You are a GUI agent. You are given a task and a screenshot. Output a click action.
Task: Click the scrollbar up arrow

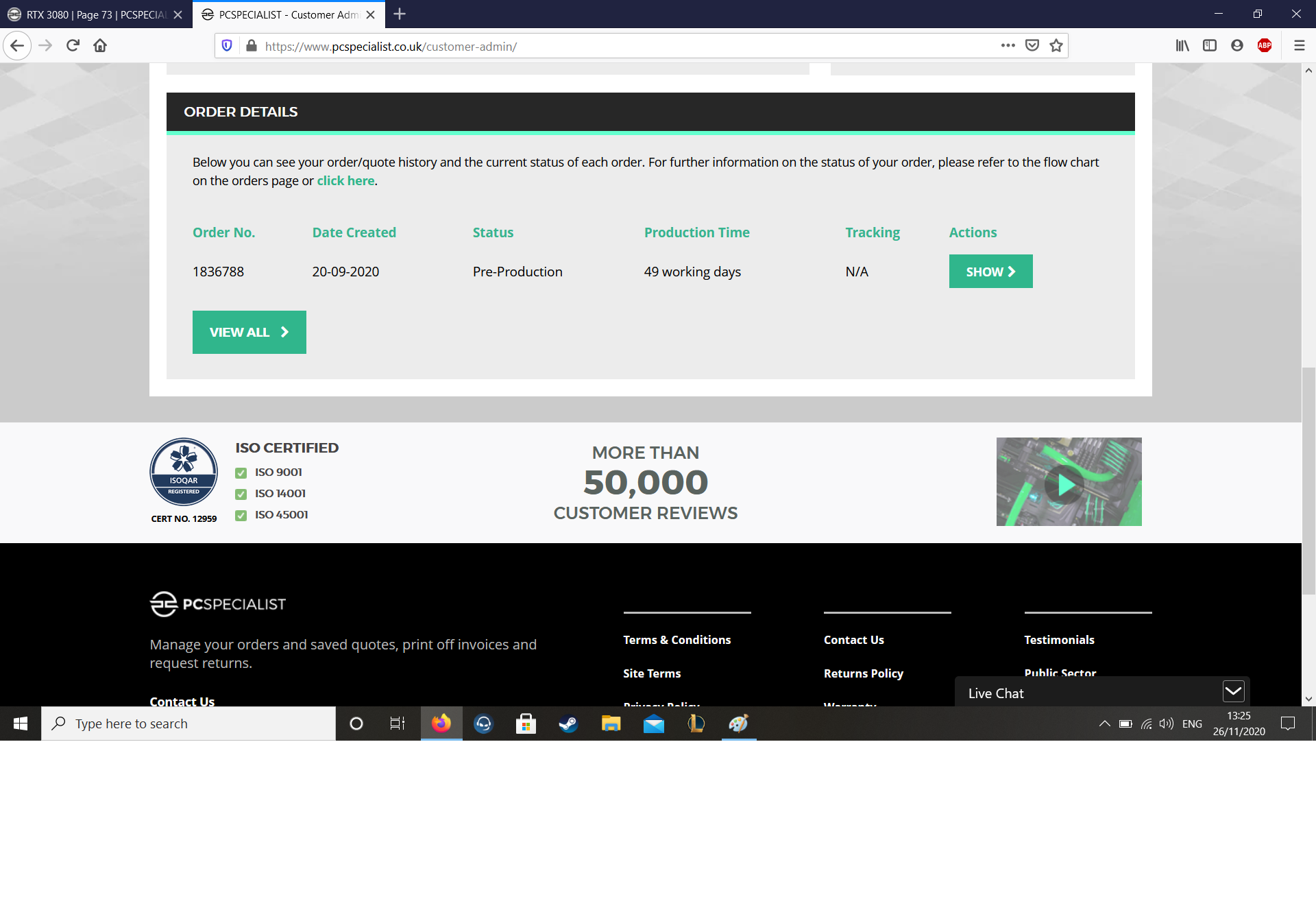tap(1308, 70)
